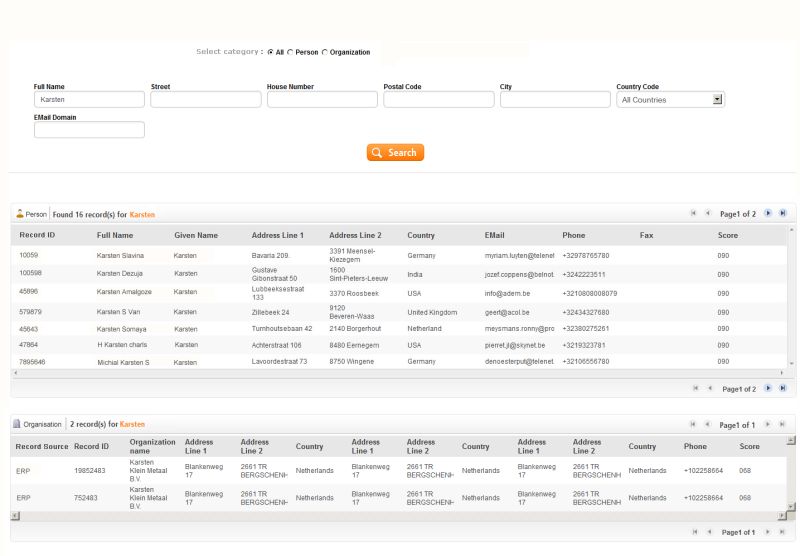Click the Person icon in results header
The height and width of the screenshot is (556, 800).
coord(20,214)
